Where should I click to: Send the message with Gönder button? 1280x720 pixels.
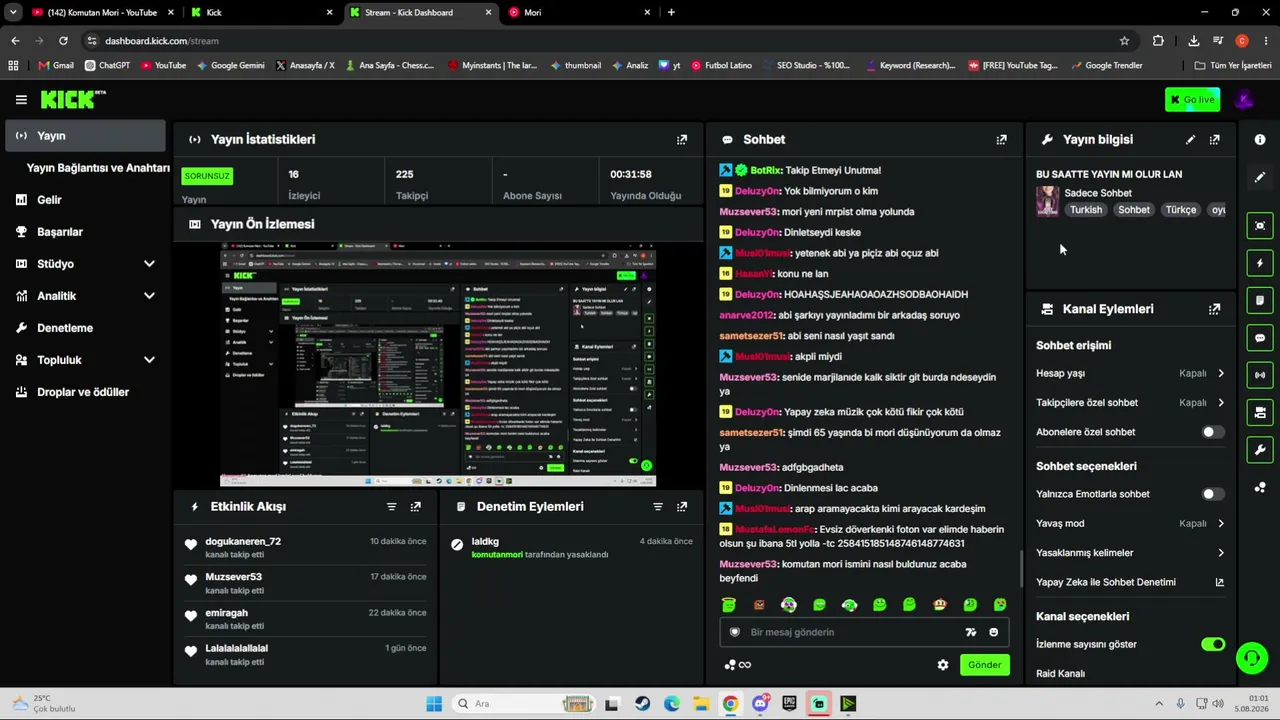click(x=984, y=665)
